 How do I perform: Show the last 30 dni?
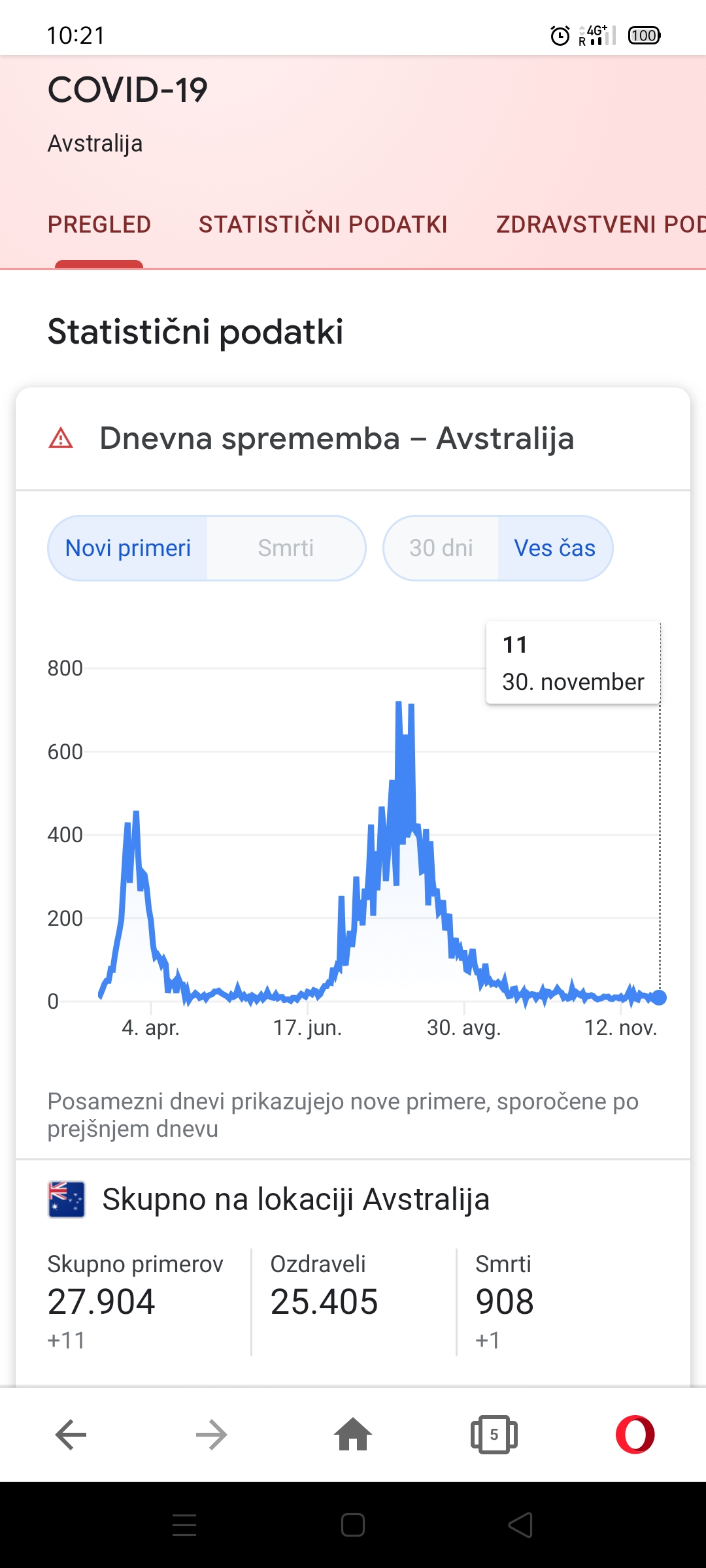[x=441, y=548]
